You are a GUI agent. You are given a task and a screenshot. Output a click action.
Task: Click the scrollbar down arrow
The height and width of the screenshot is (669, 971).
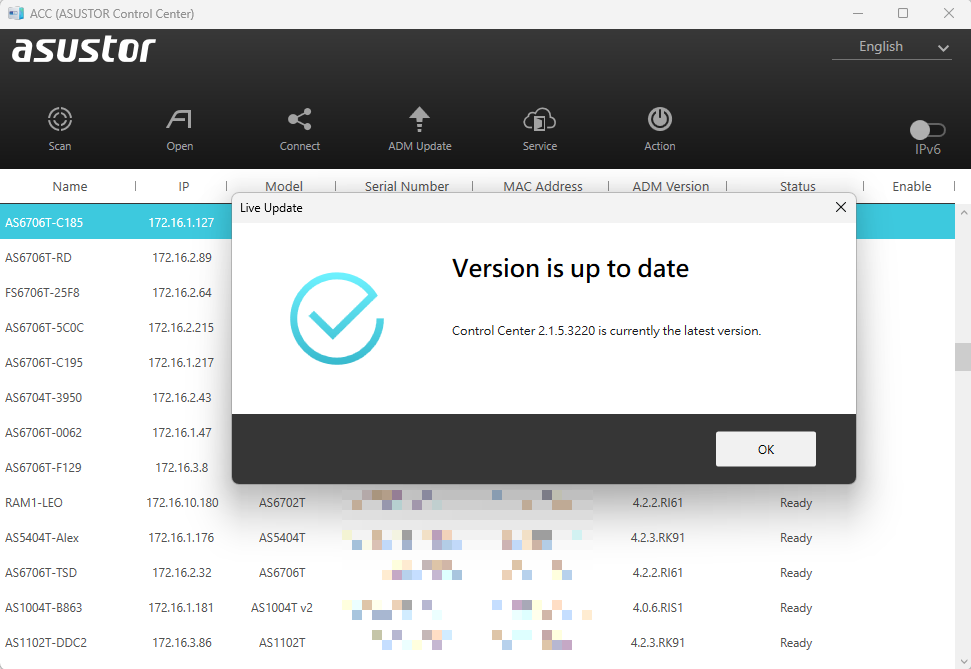coord(963,661)
